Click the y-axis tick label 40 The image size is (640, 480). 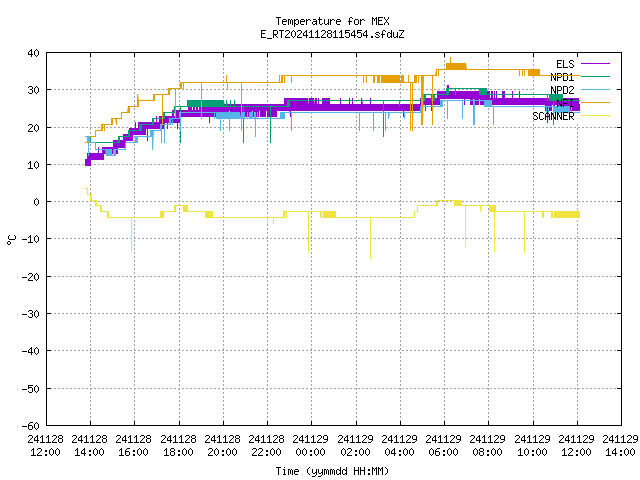pos(33,53)
